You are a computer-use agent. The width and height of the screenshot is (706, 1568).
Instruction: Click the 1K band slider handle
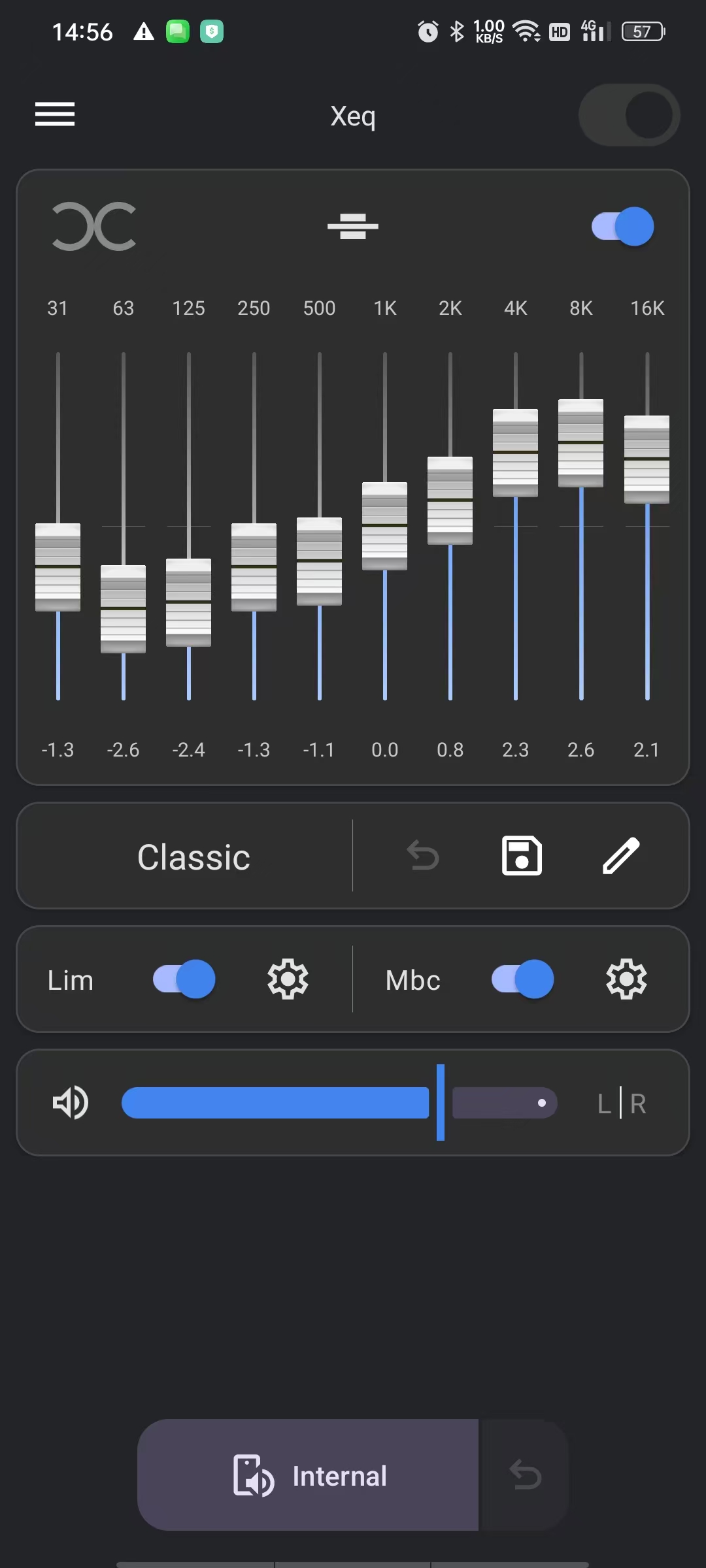coord(384,526)
